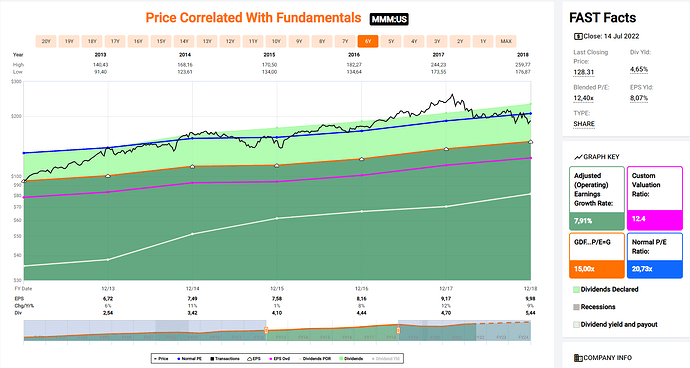Show the 1Y time range
Image resolution: width=690 pixels, height=368 pixels.
483,41
